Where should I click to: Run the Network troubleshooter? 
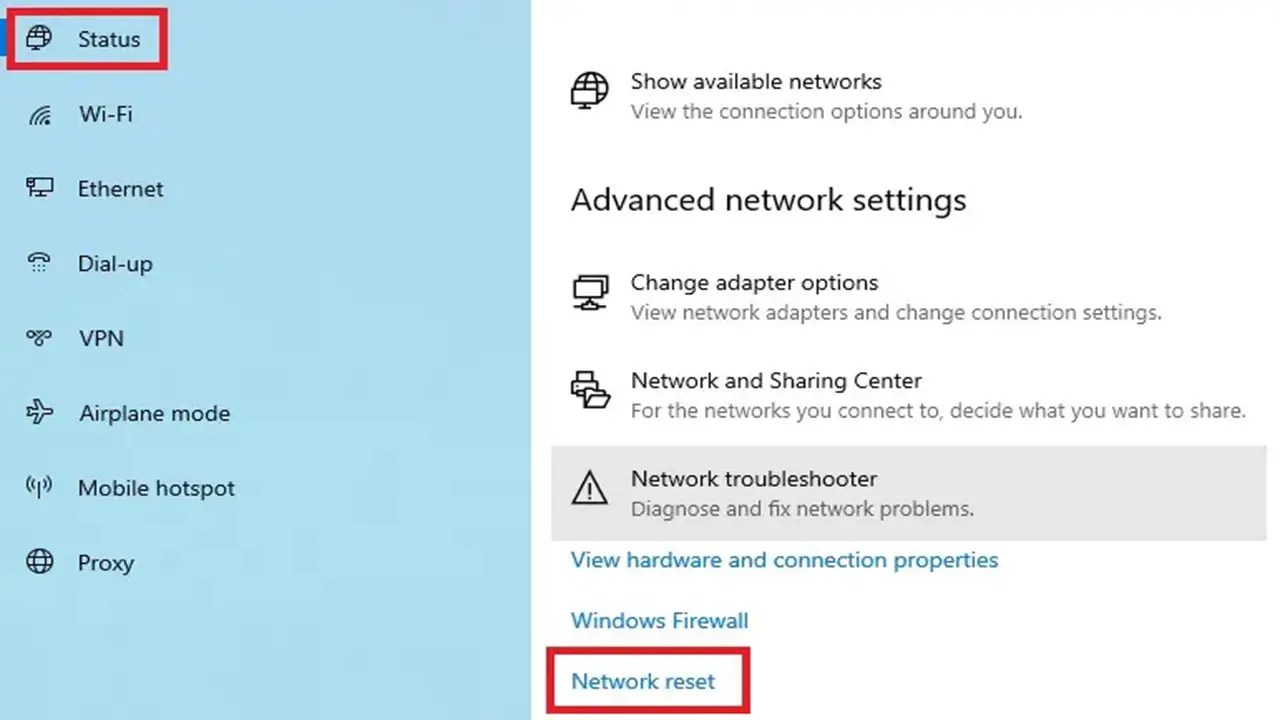click(754, 479)
